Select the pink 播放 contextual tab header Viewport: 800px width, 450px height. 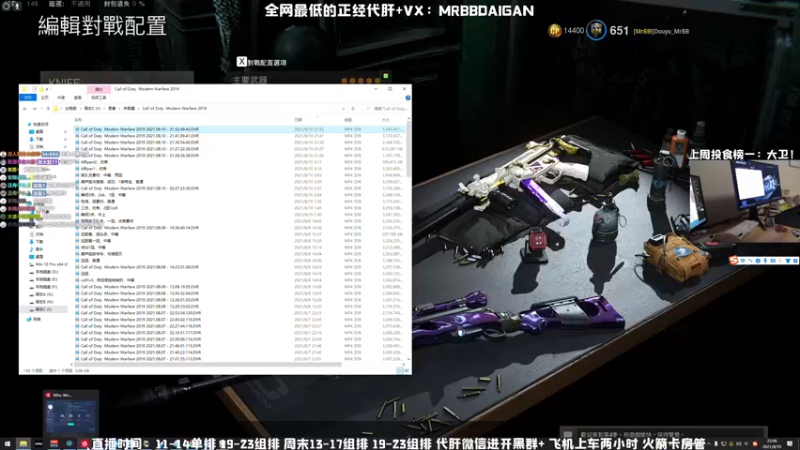click(x=98, y=89)
